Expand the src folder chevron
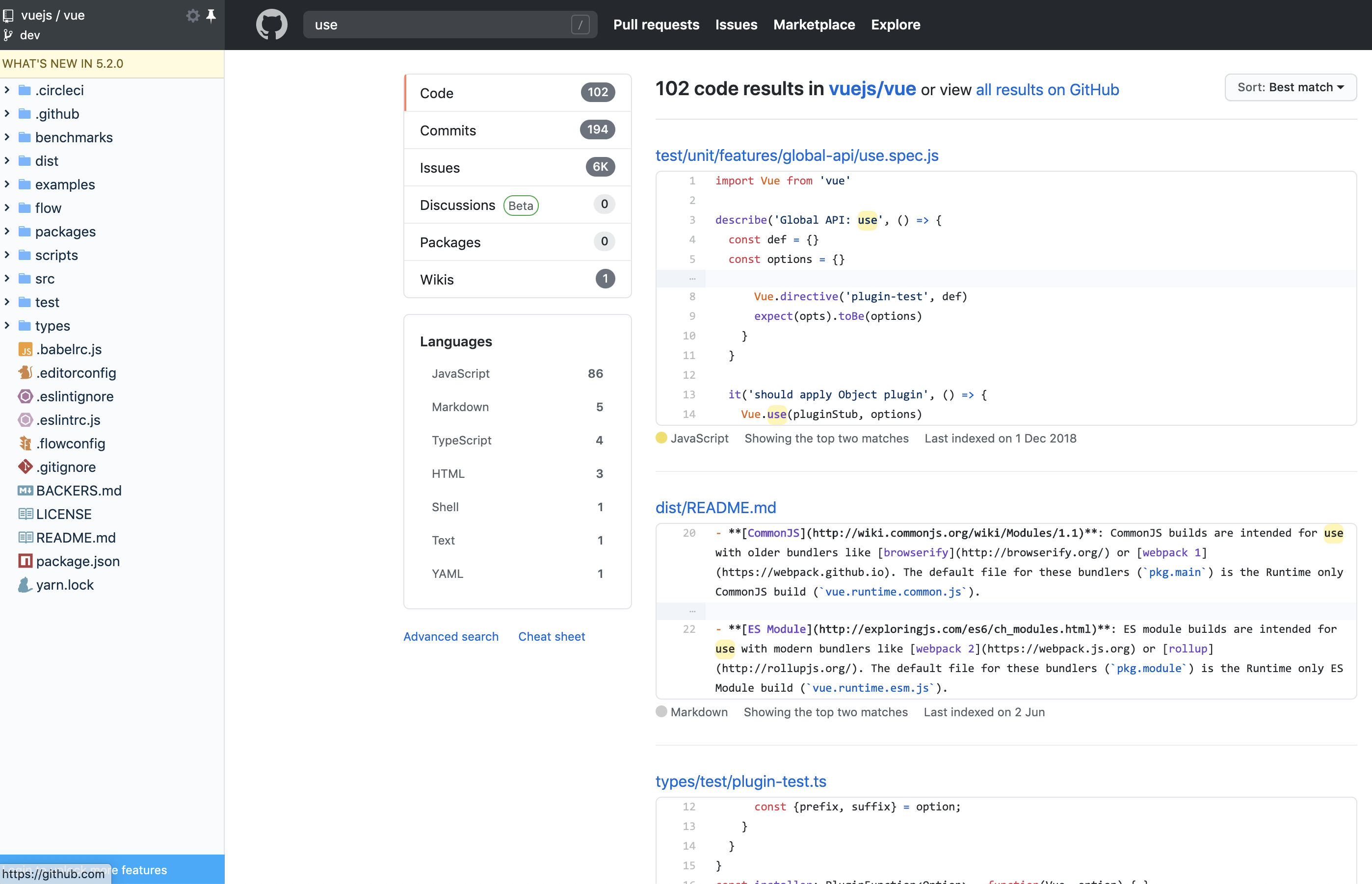This screenshot has width=1372, height=884. 7,279
